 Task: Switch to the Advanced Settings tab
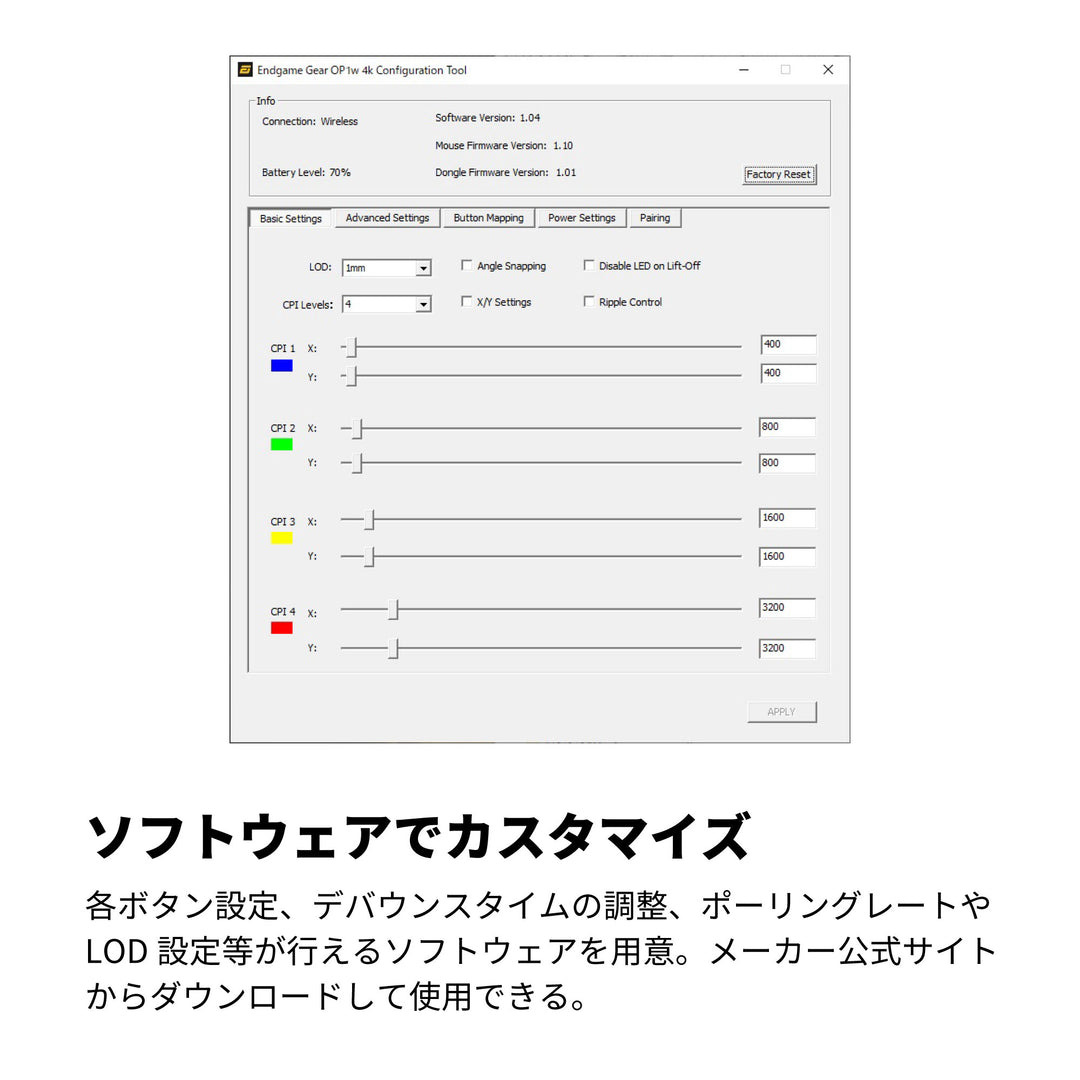(387, 218)
